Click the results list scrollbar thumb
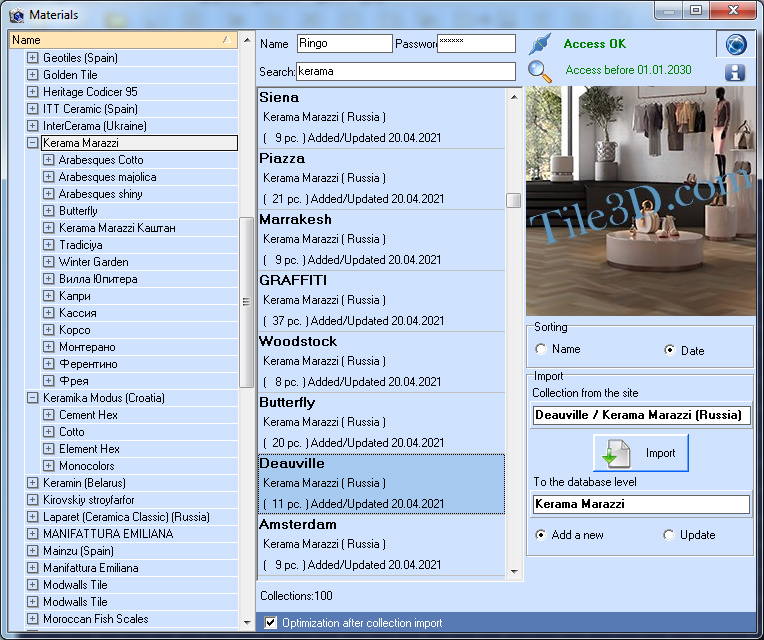 514,200
